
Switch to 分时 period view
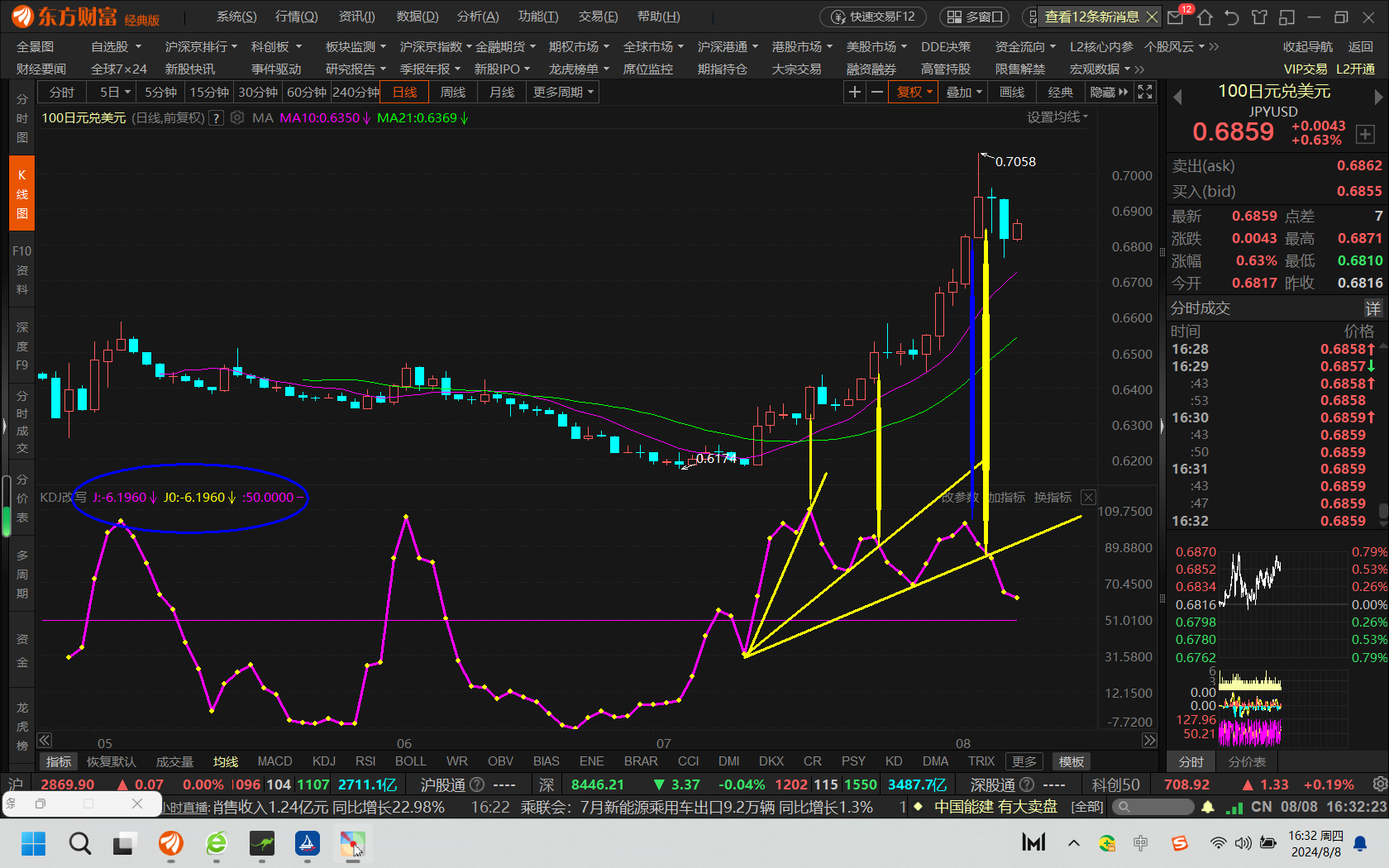click(62, 92)
